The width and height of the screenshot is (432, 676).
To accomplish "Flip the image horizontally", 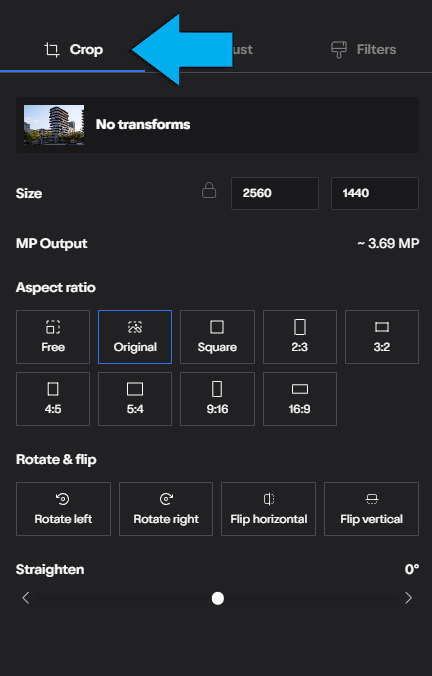I will tap(269, 509).
